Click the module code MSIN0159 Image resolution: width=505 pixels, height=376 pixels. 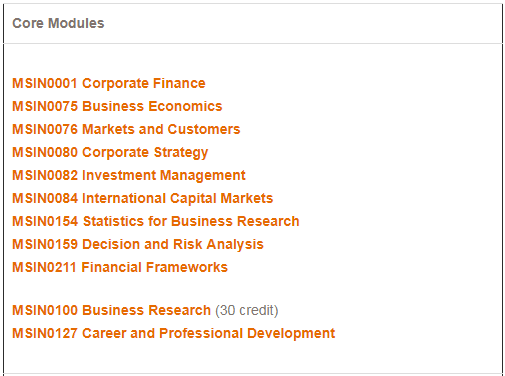[45, 244]
